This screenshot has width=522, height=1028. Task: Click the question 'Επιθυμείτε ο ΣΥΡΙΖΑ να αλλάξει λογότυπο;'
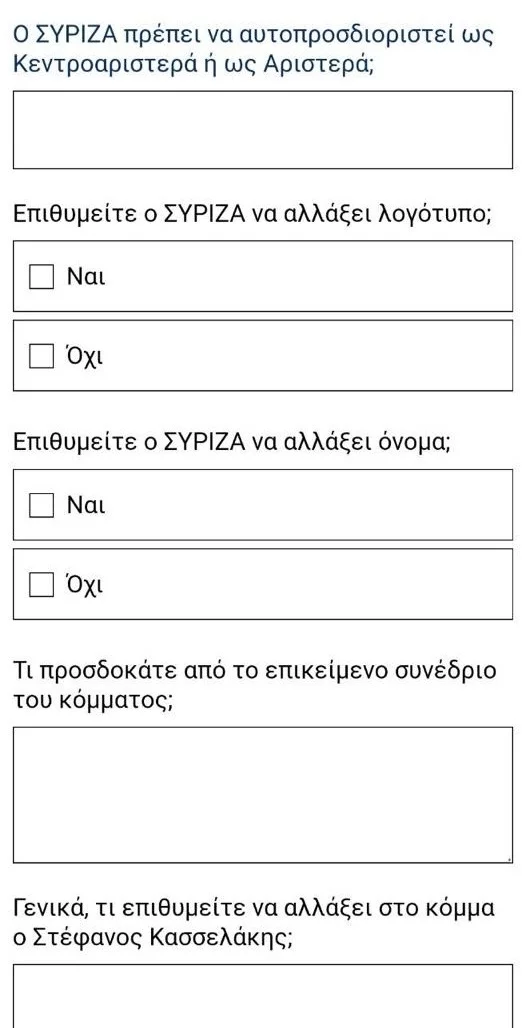coord(252,214)
